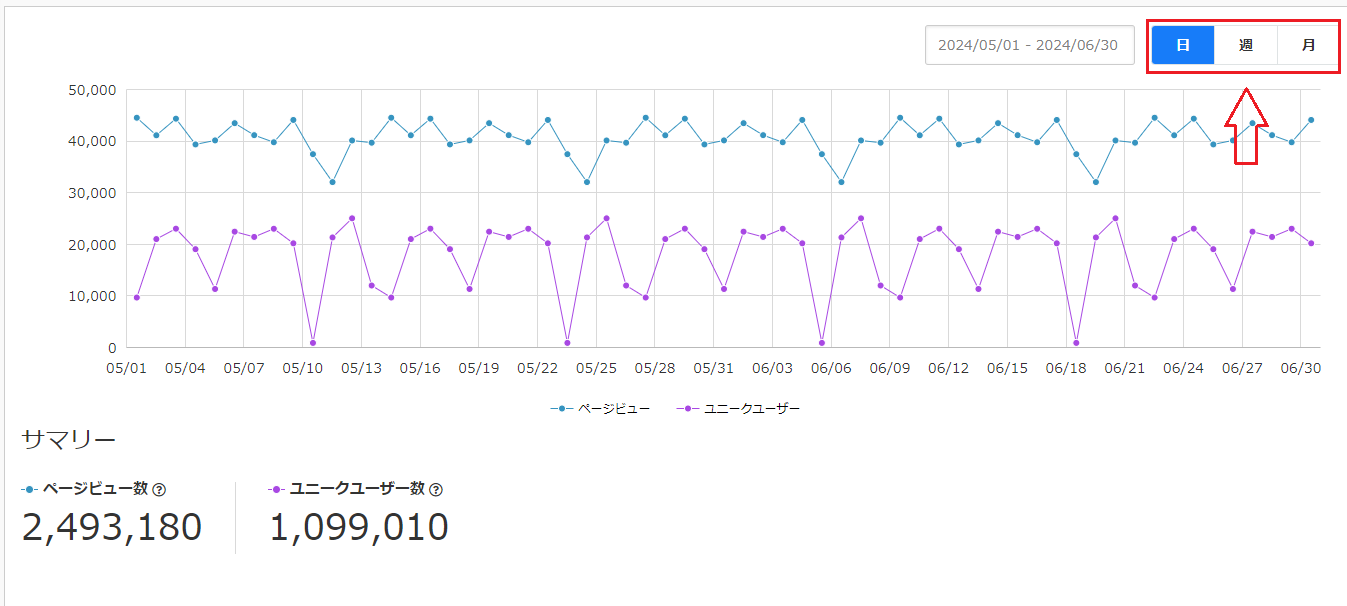Click the 06/09 x-axis date label
Screen dimensions: 1347x606
point(890,368)
